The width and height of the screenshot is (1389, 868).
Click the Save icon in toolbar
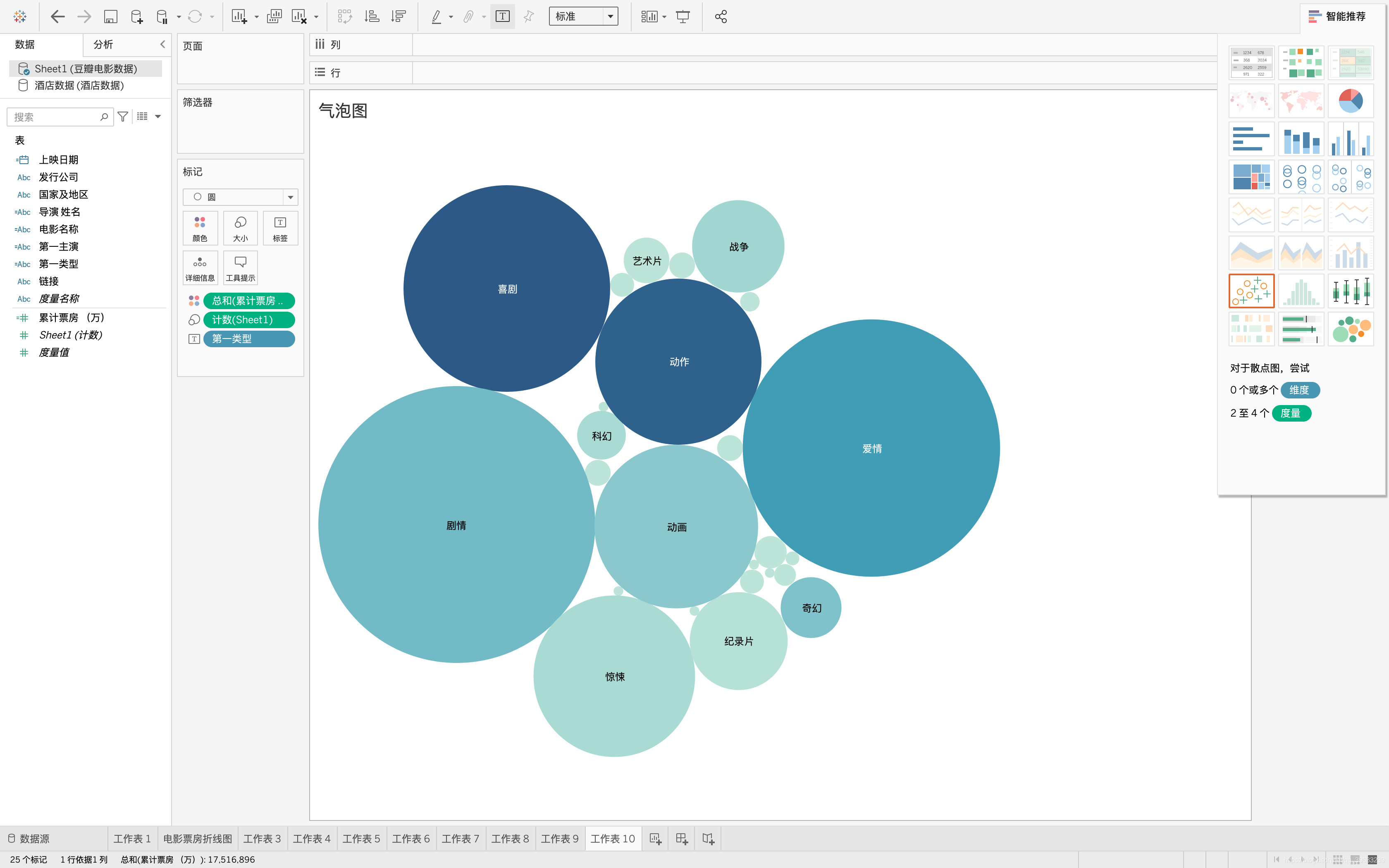pos(110,17)
